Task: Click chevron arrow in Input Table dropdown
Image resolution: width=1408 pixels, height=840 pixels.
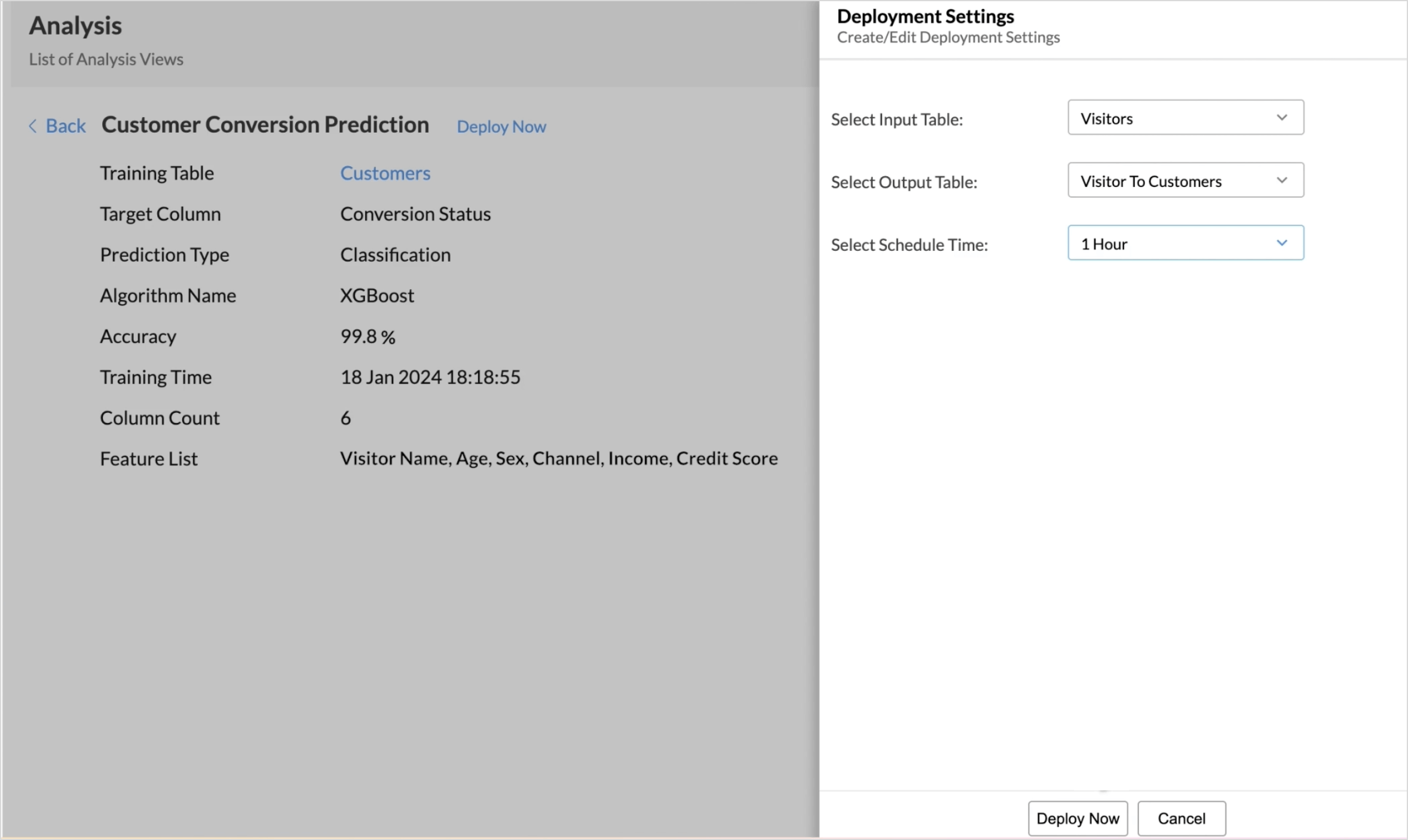Action: click(1281, 118)
